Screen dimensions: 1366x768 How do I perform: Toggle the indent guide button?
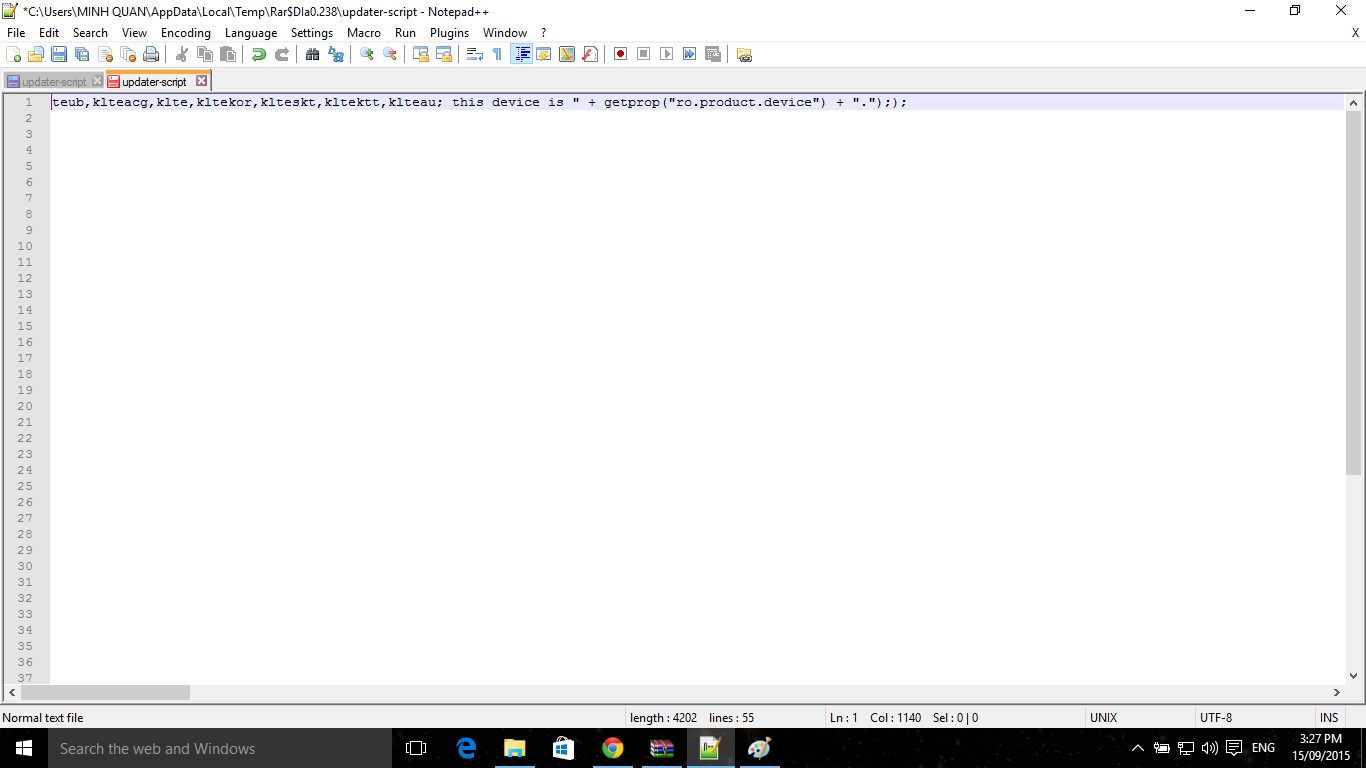pos(521,54)
